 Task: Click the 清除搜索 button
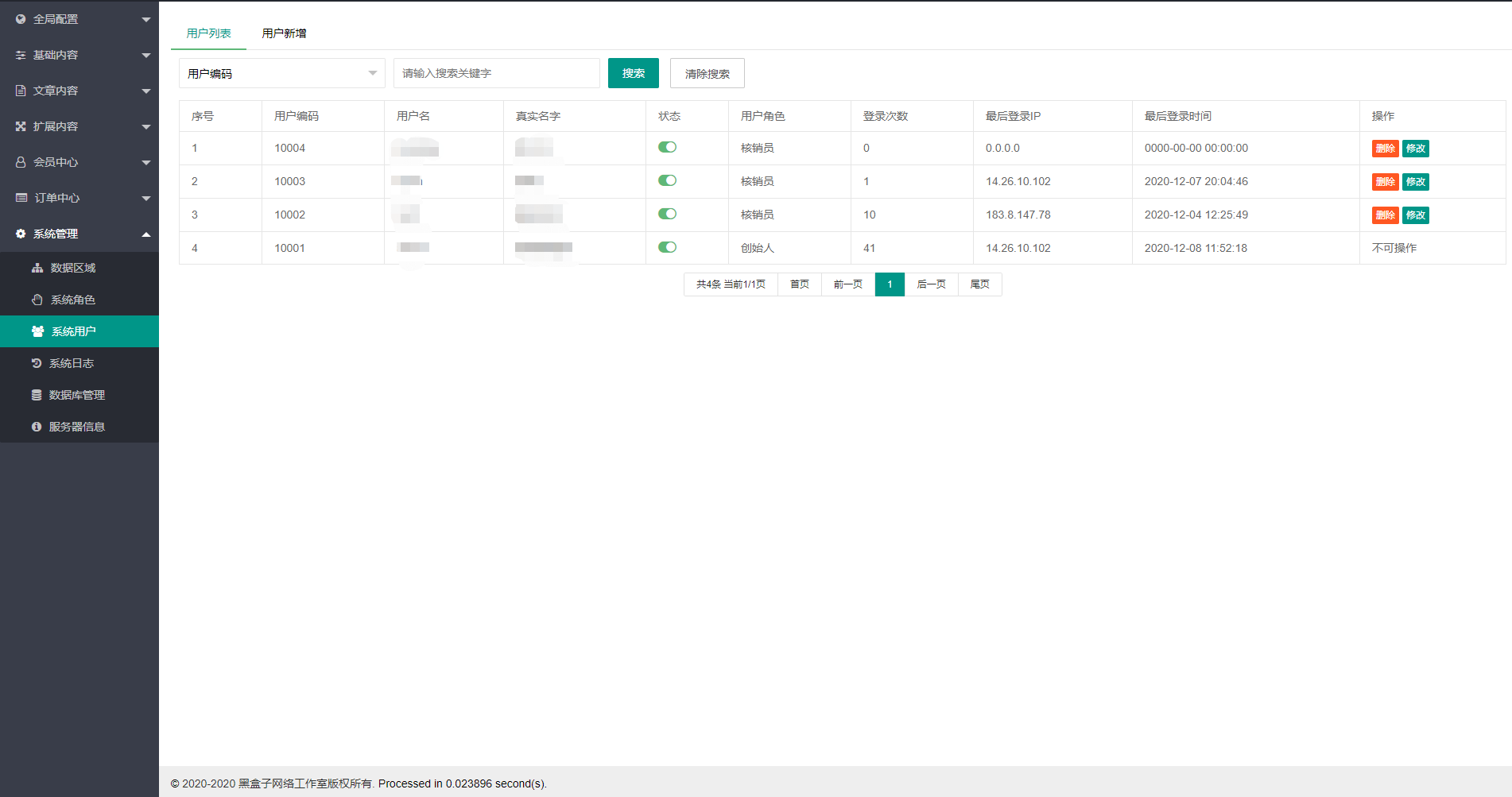tap(708, 73)
